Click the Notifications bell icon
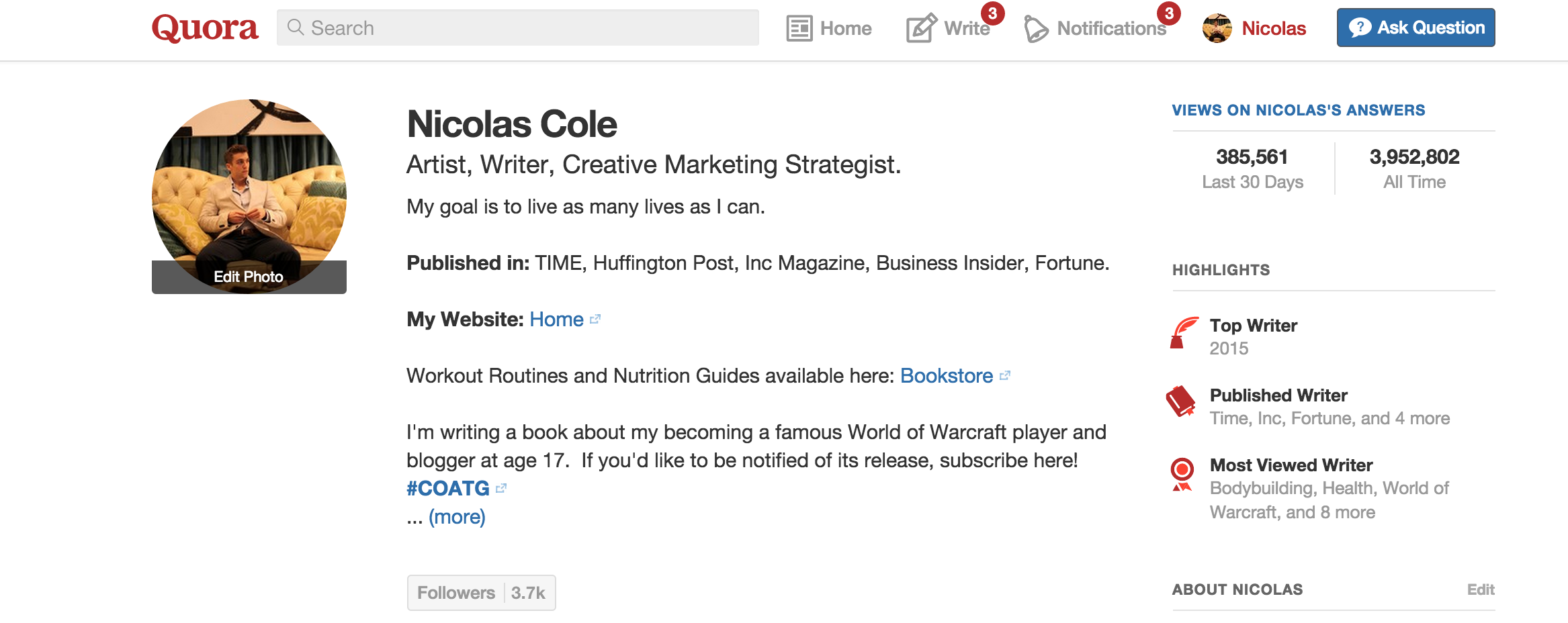 pos(1035,29)
